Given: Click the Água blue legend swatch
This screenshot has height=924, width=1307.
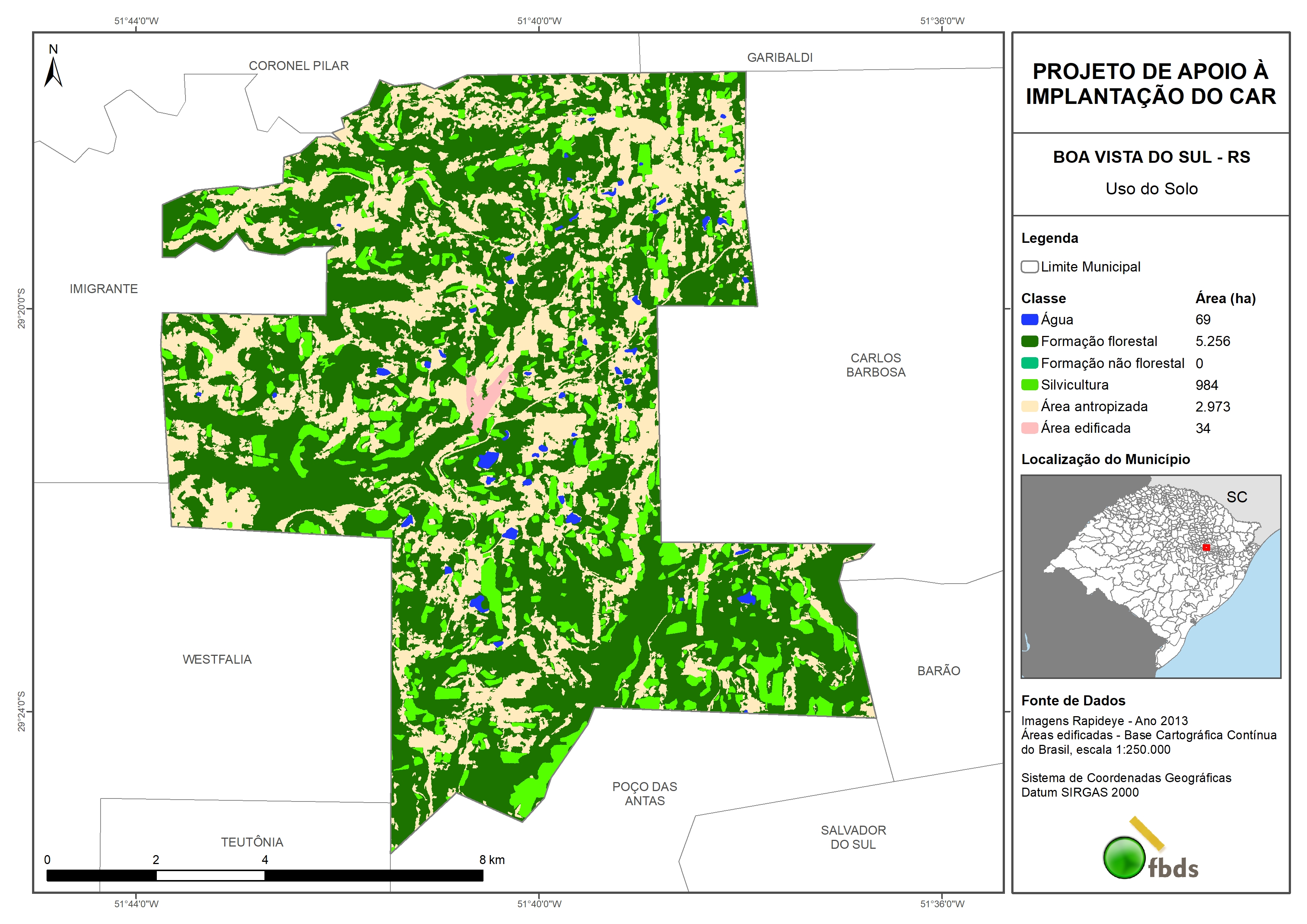Looking at the screenshot, I should click(x=1029, y=320).
